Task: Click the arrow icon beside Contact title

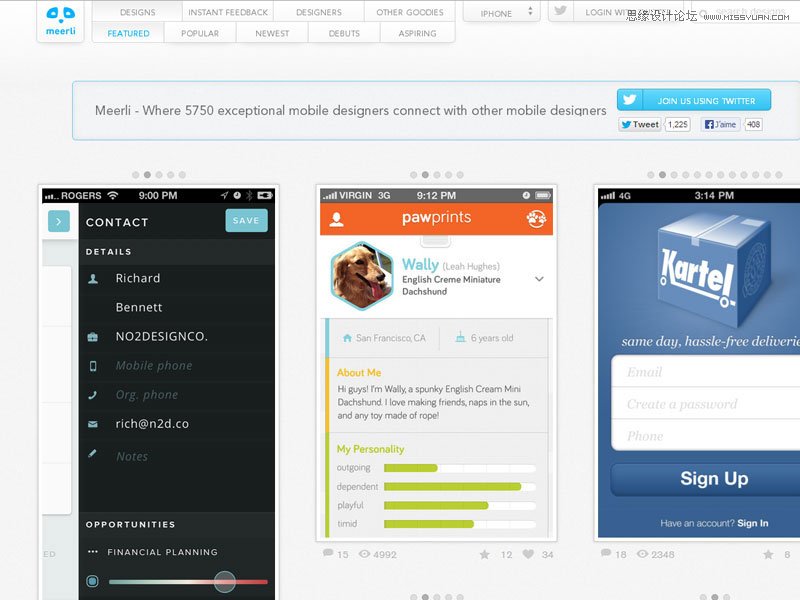Action: coord(59,221)
